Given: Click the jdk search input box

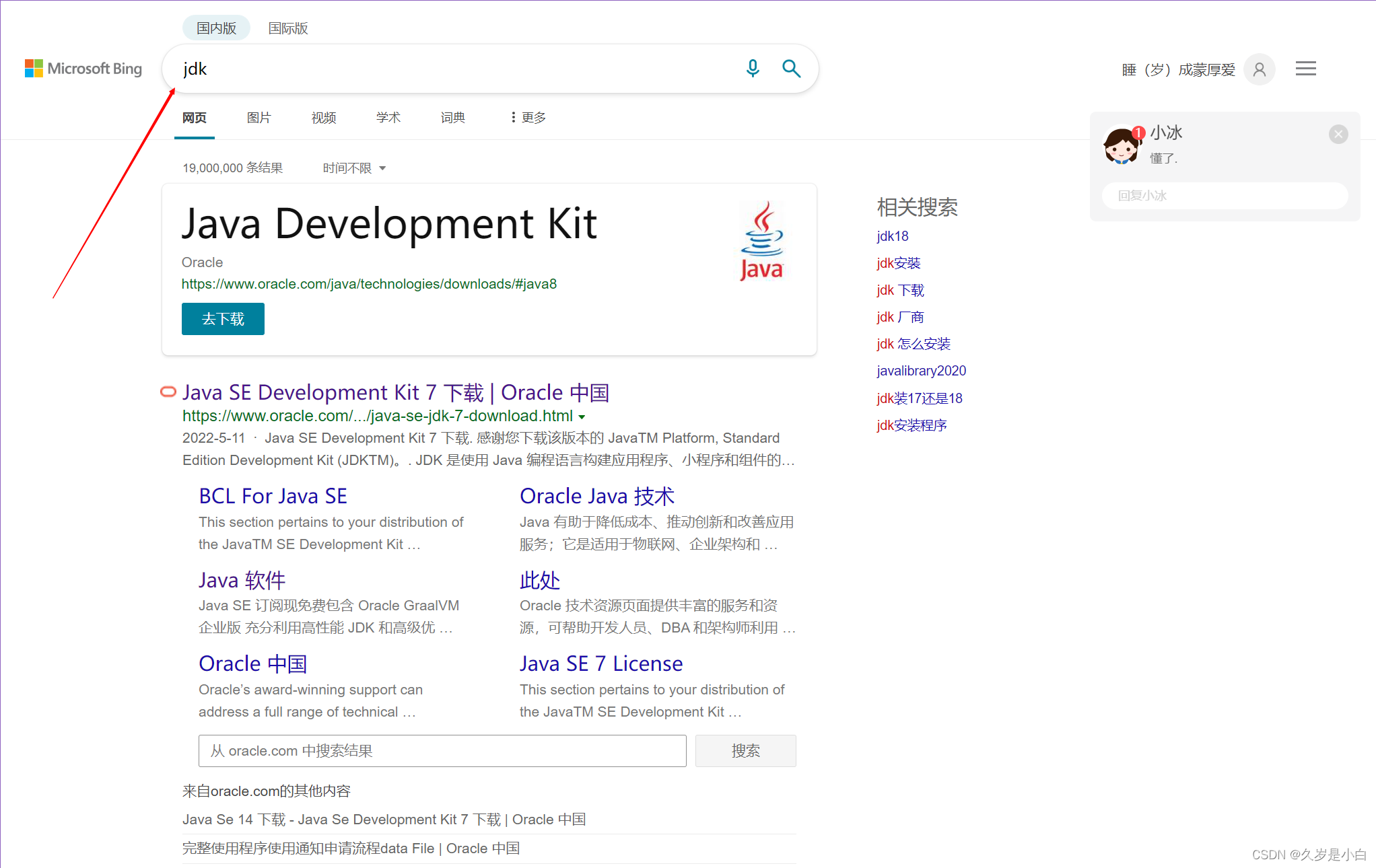Looking at the screenshot, I should 458,69.
